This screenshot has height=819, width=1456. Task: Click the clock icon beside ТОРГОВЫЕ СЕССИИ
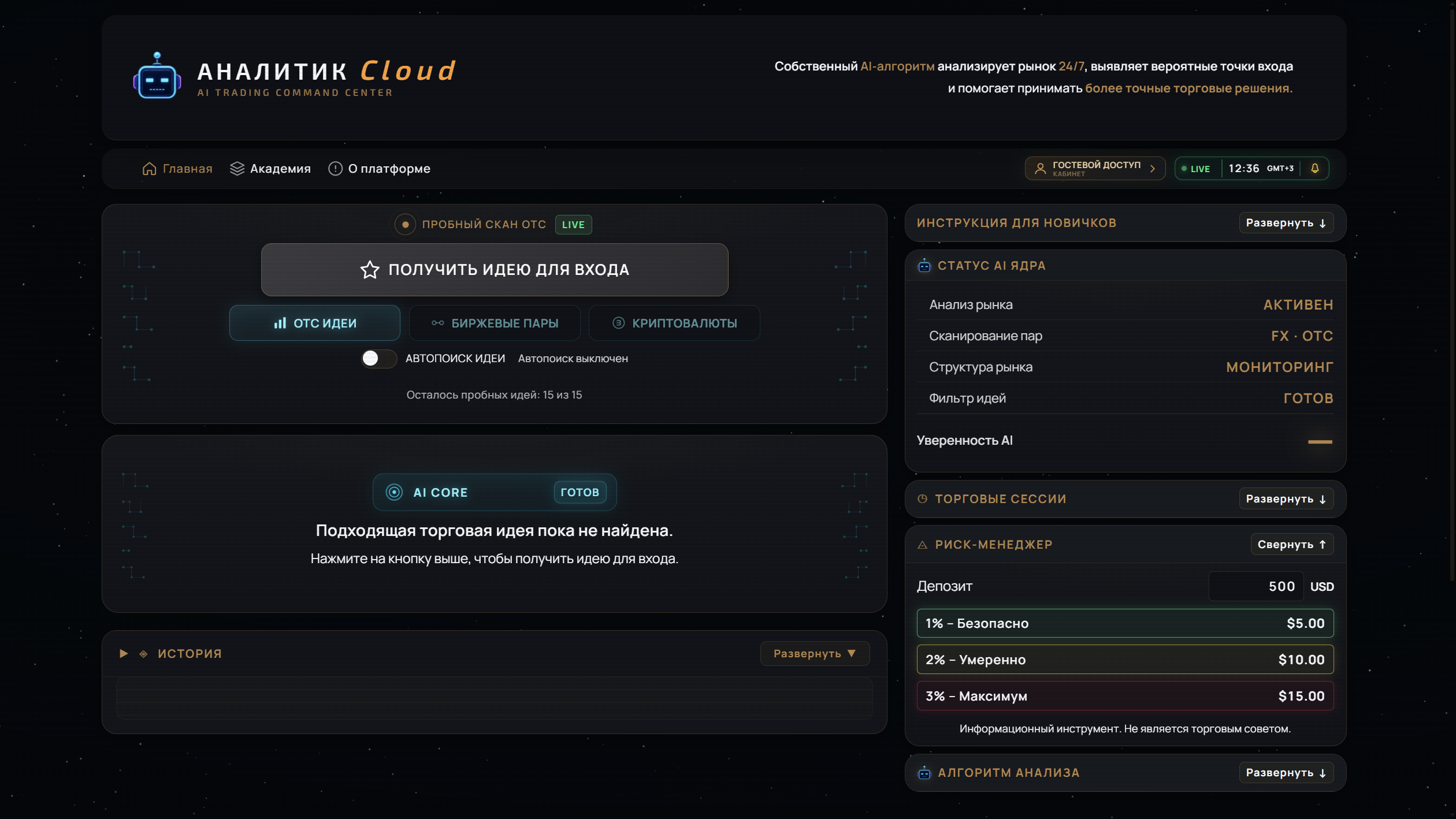(x=923, y=499)
